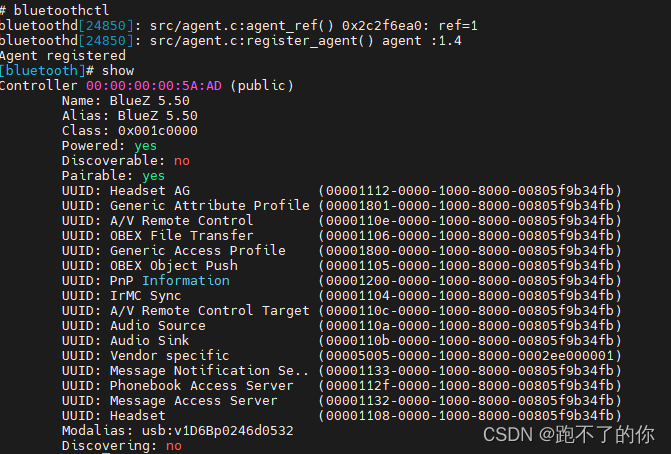671x454 pixels.
Task: Select the 0000110b UUID value
Action: coord(470,341)
